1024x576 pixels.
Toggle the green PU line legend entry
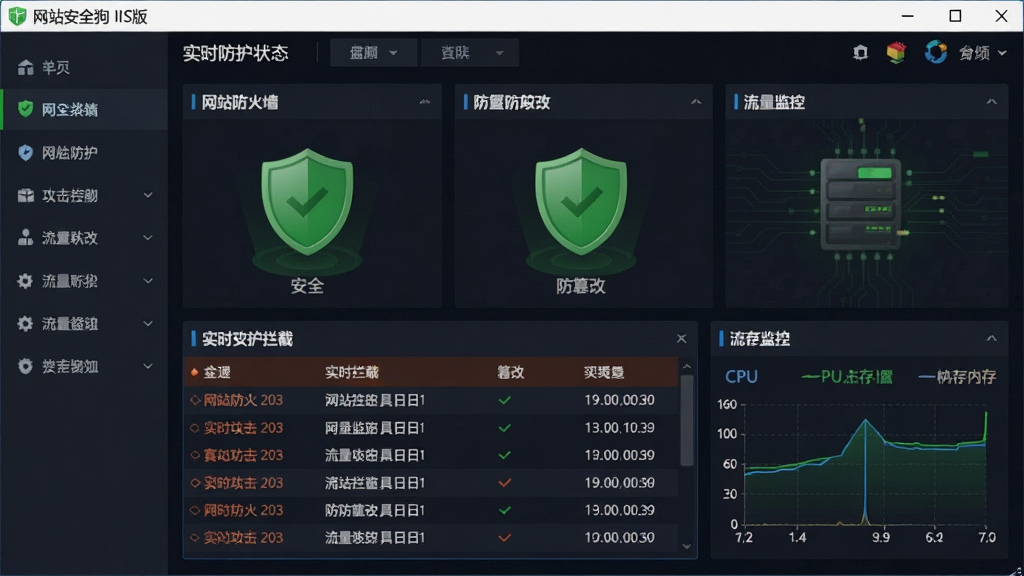tap(847, 377)
